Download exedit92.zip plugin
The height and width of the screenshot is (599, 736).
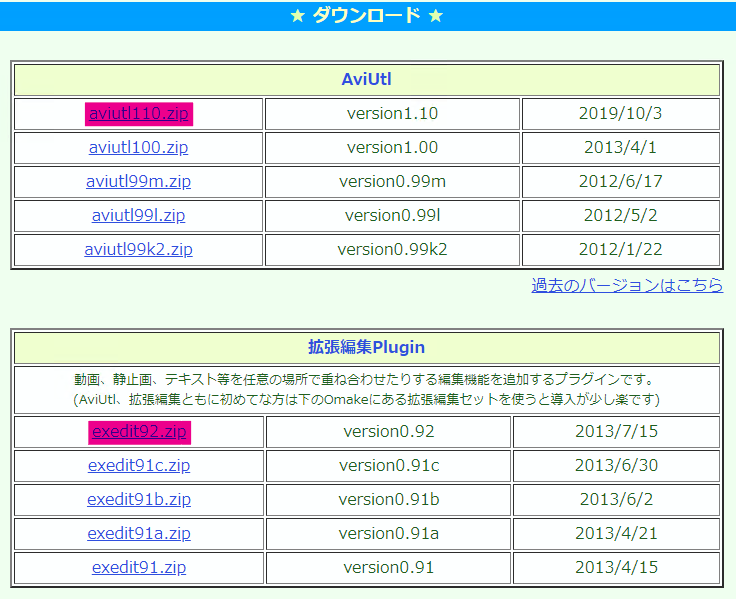tap(139, 432)
